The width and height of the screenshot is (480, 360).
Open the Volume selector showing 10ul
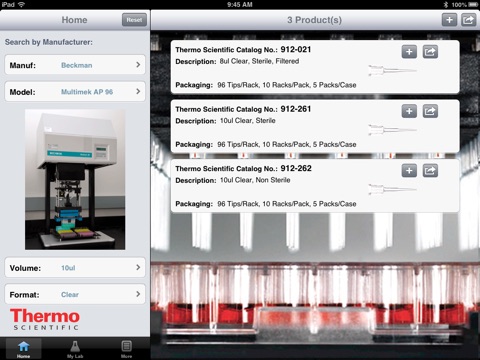[75, 268]
